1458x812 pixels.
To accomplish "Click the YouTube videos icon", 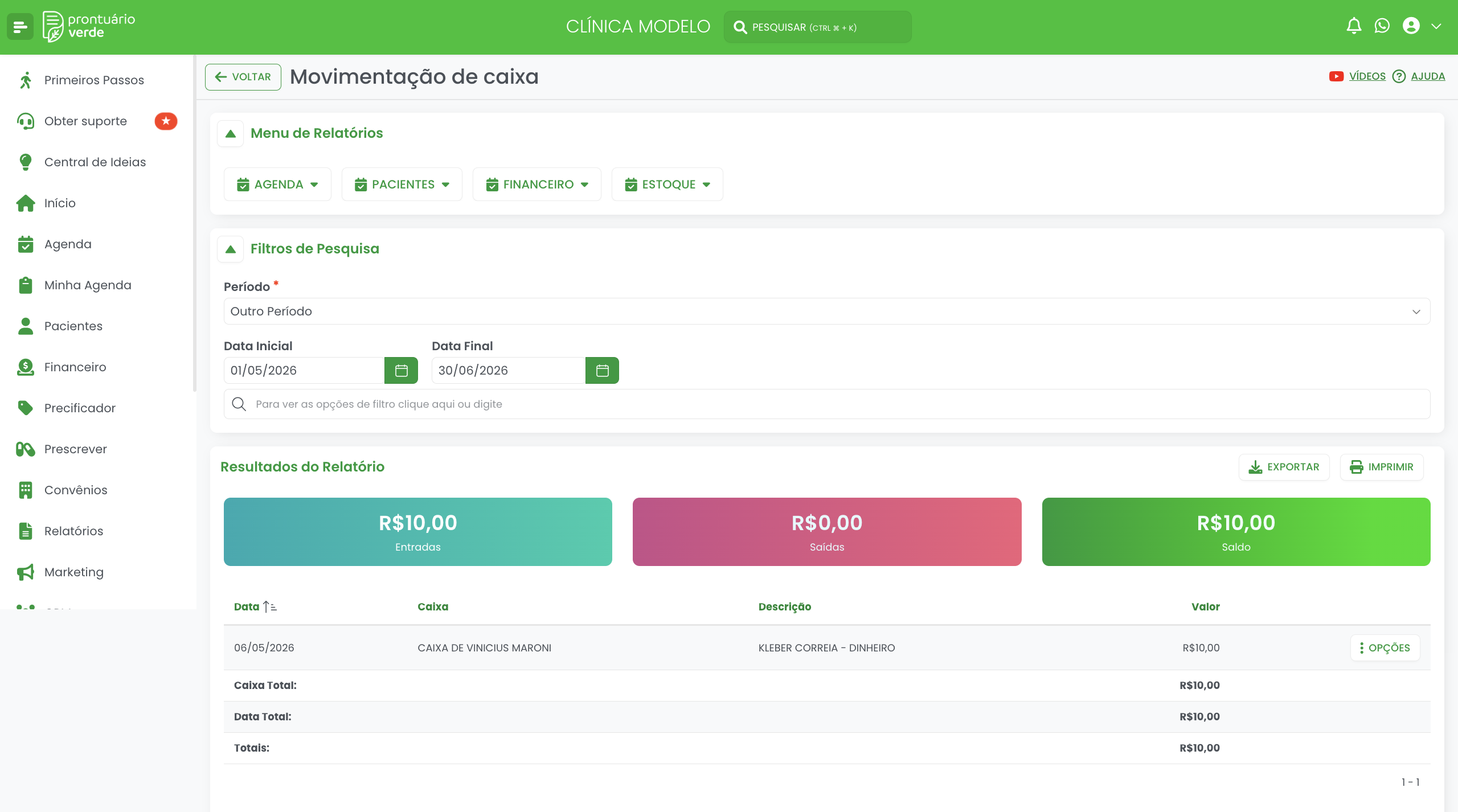I will click(1336, 76).
